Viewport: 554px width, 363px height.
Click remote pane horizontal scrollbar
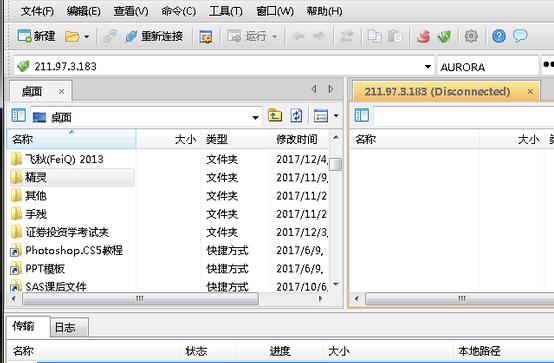tap(459, 299)
